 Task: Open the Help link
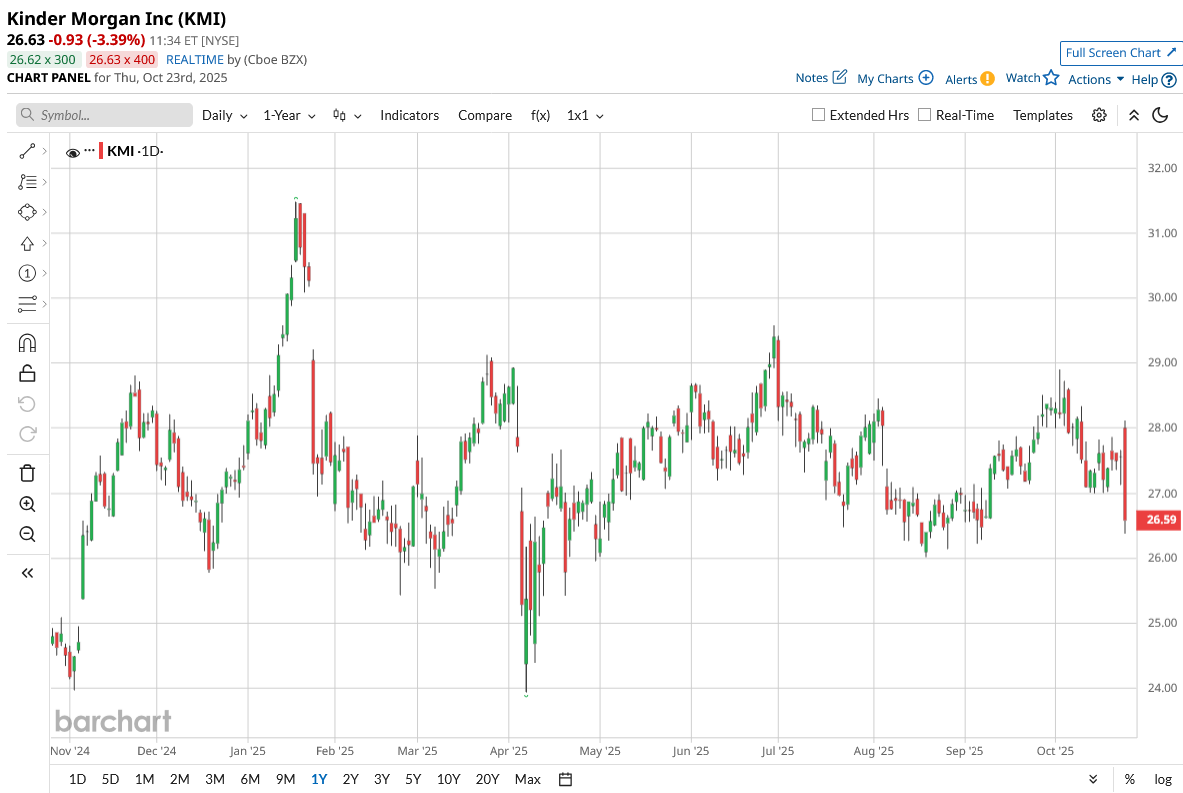click(1154, 79)
